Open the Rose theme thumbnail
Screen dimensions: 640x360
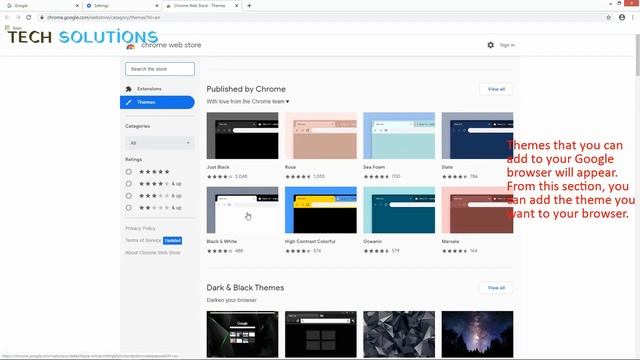(321, 136)
